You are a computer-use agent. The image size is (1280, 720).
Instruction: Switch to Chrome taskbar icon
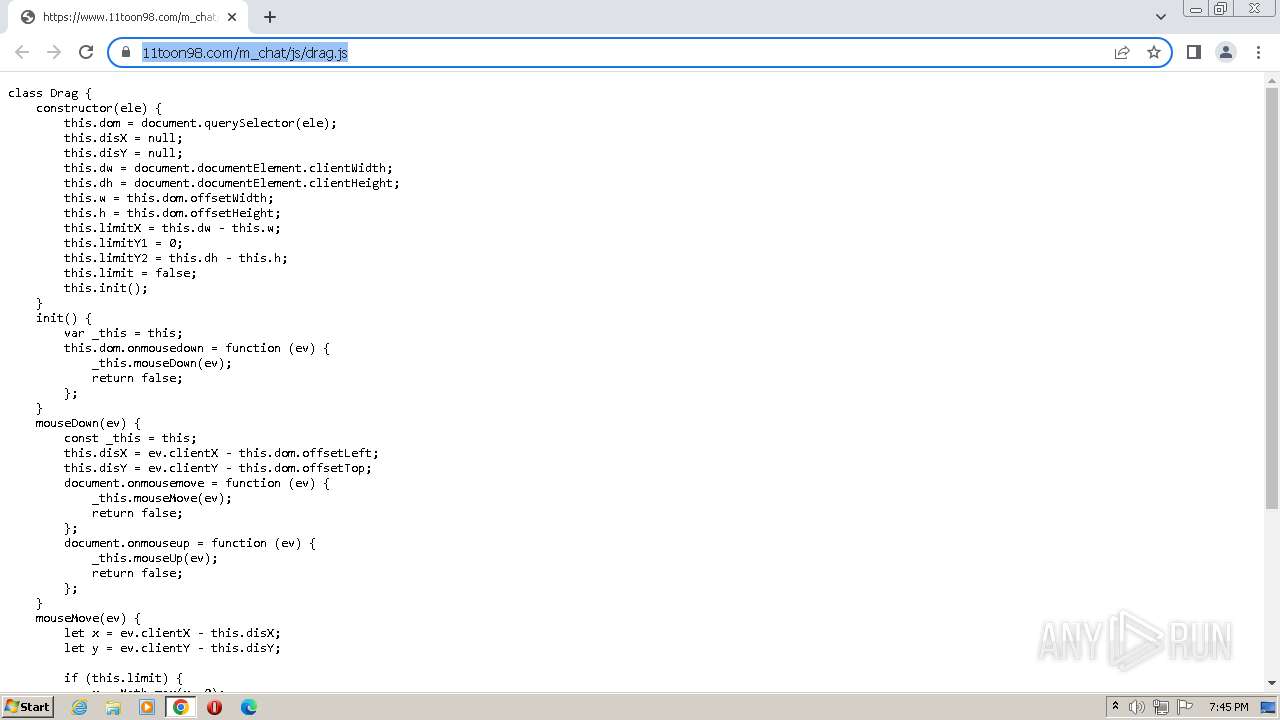[181, 707]
